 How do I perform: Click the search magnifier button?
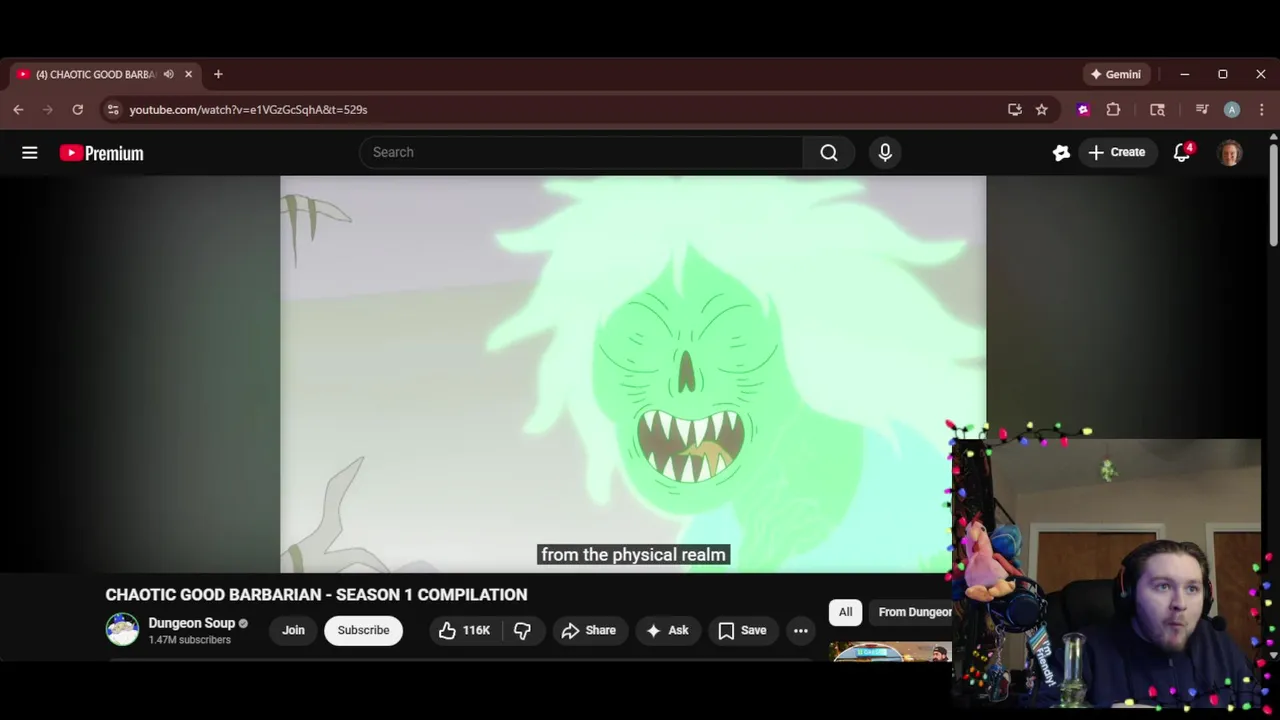click(x=829, y=152)
